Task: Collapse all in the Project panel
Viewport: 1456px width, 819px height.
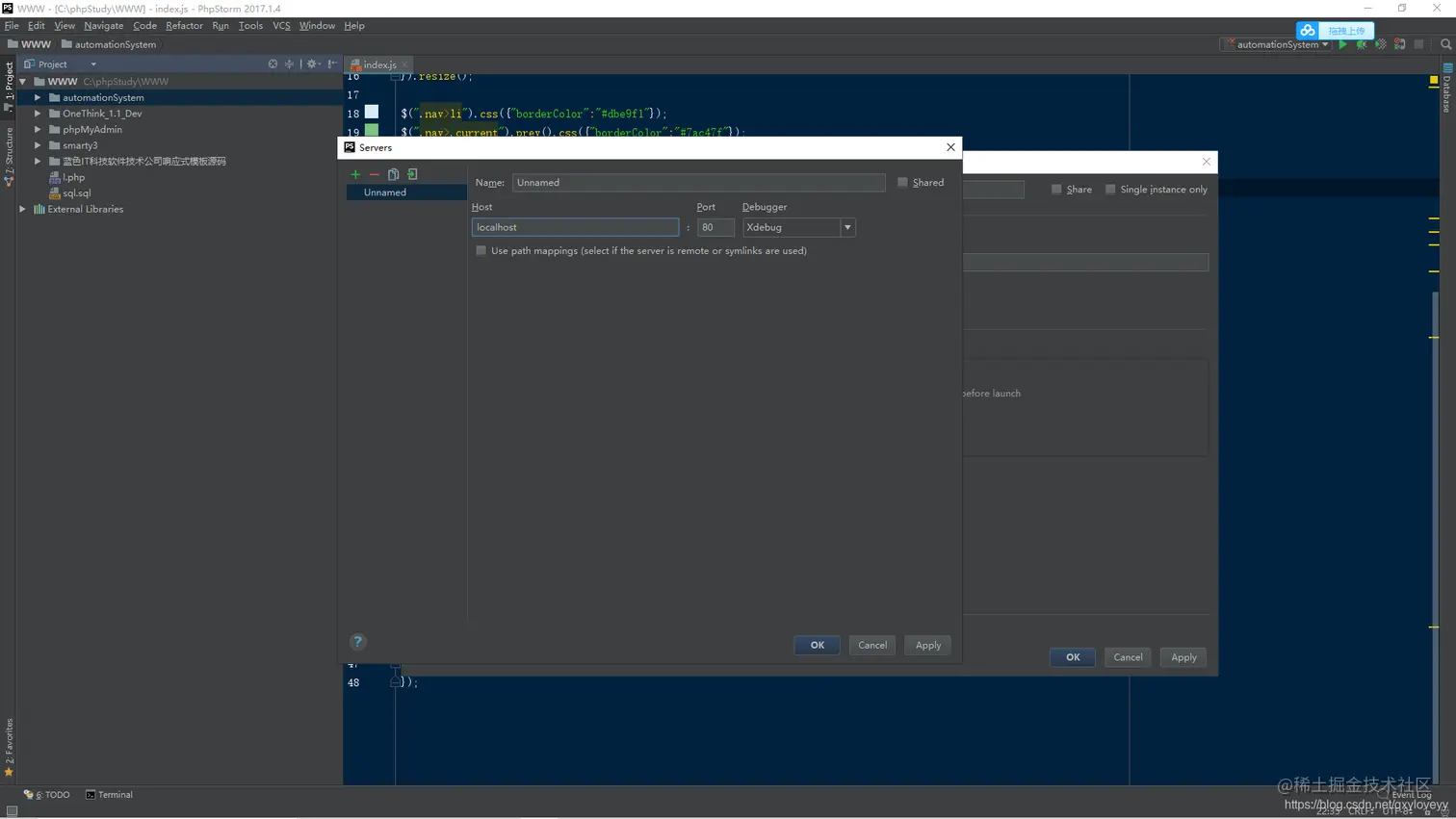Action: (289, 64)
